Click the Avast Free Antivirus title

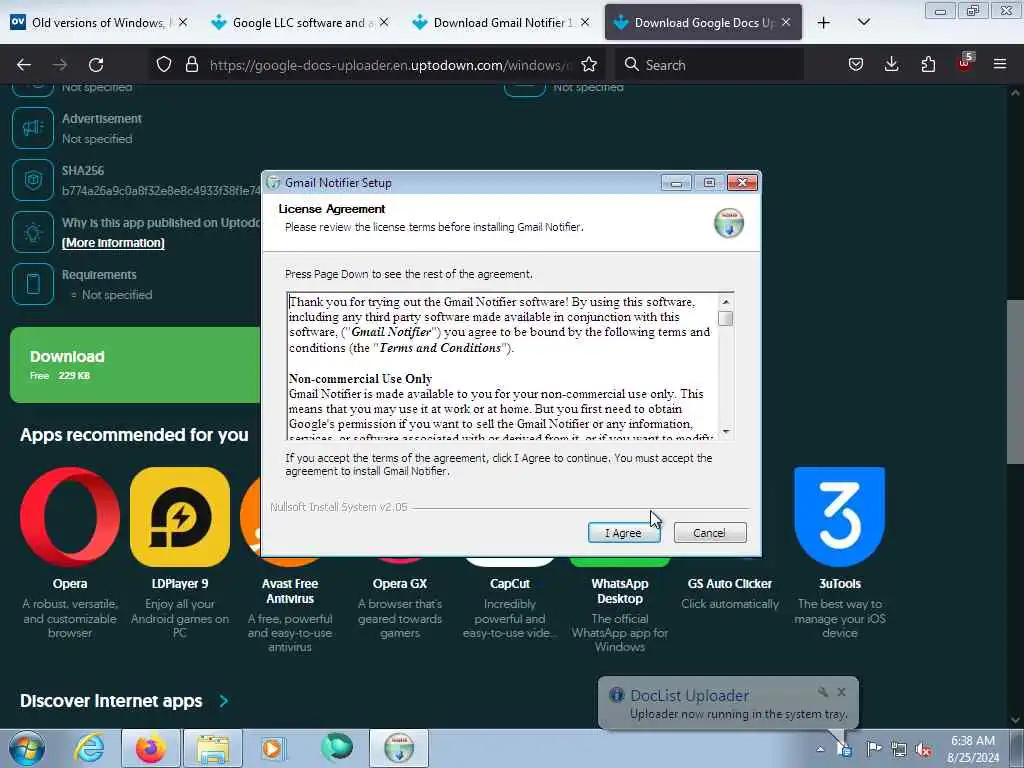[x=290, y=591]
